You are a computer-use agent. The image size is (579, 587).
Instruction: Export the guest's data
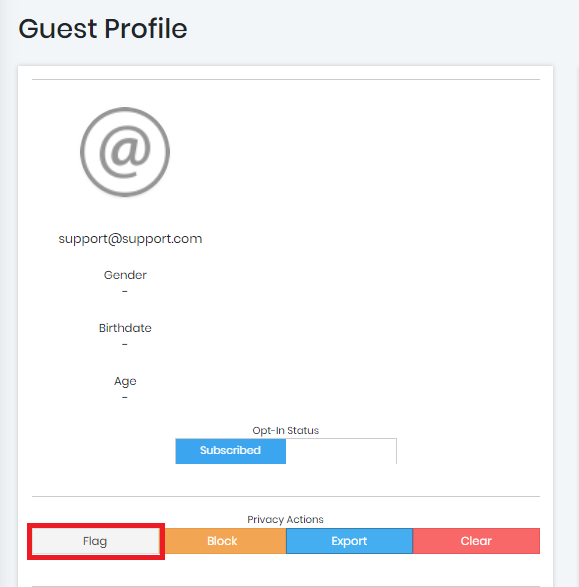tap(349, 541)
